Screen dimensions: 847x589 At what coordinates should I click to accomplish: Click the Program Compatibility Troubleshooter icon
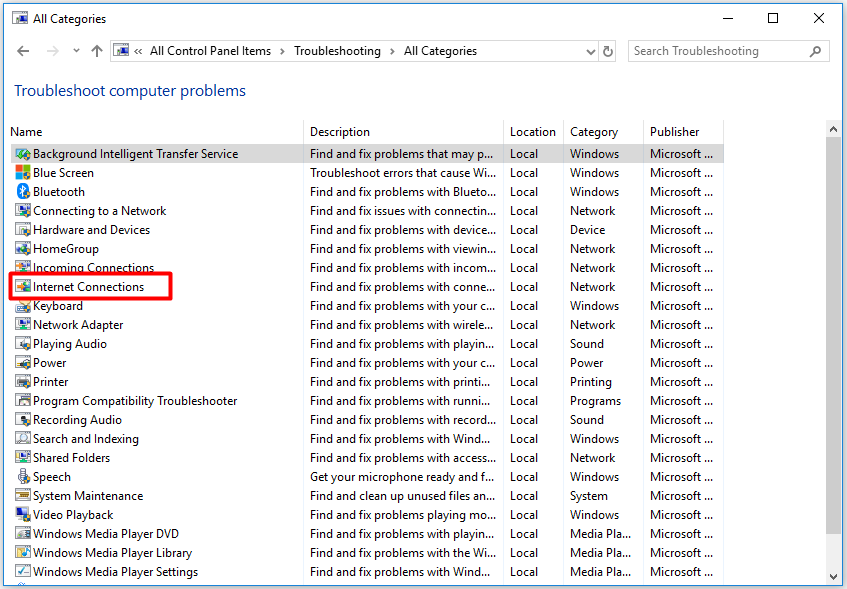[23, 401]
